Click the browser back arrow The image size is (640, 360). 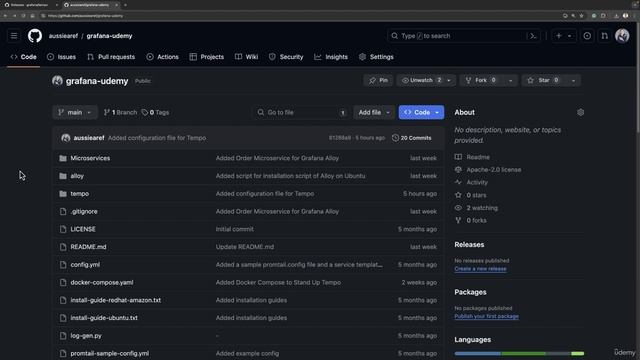click(5, 16)
